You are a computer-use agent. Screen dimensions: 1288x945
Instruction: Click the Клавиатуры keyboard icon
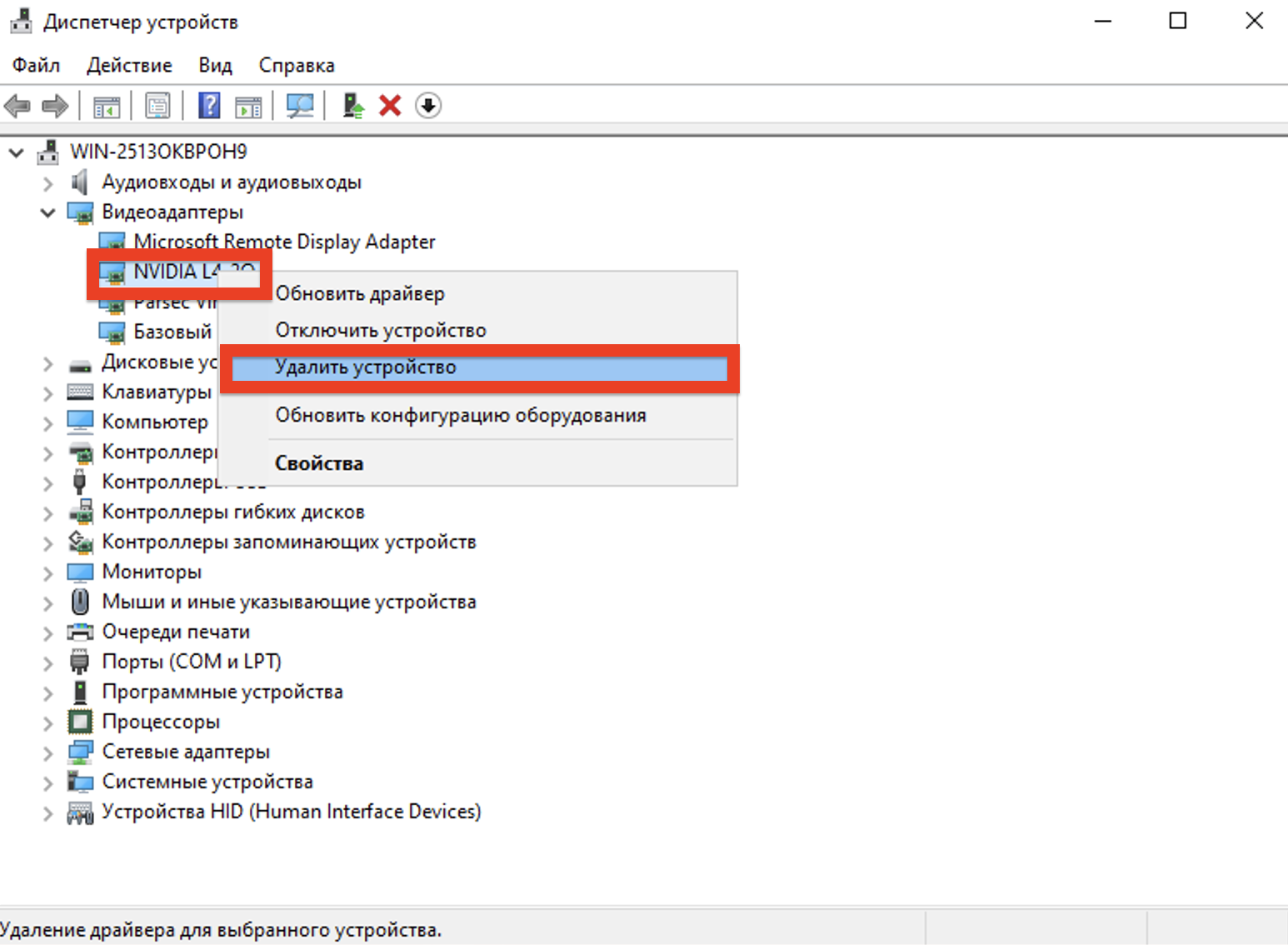81,392
